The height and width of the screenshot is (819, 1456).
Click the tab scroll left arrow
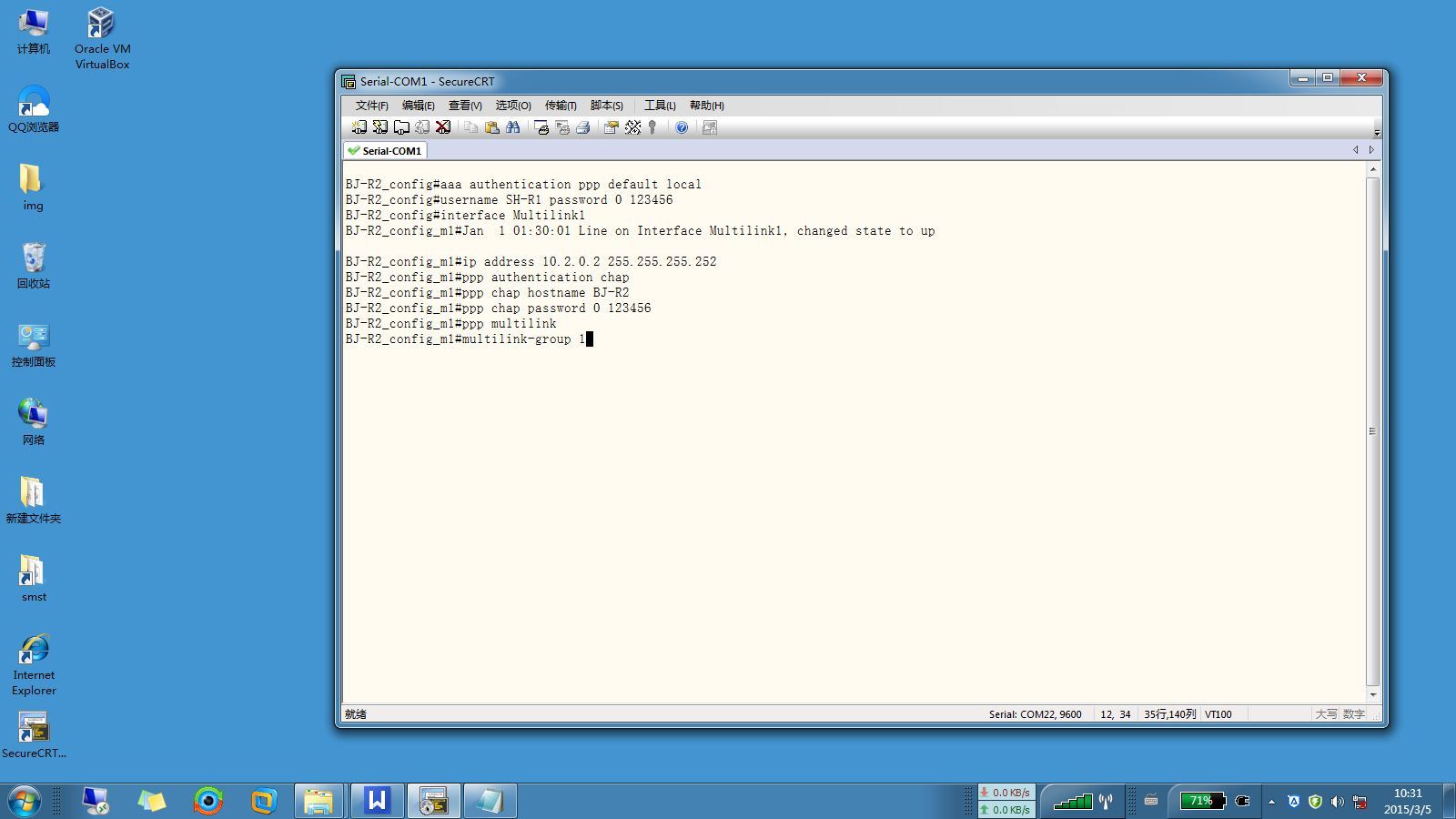pos(1356,150)
